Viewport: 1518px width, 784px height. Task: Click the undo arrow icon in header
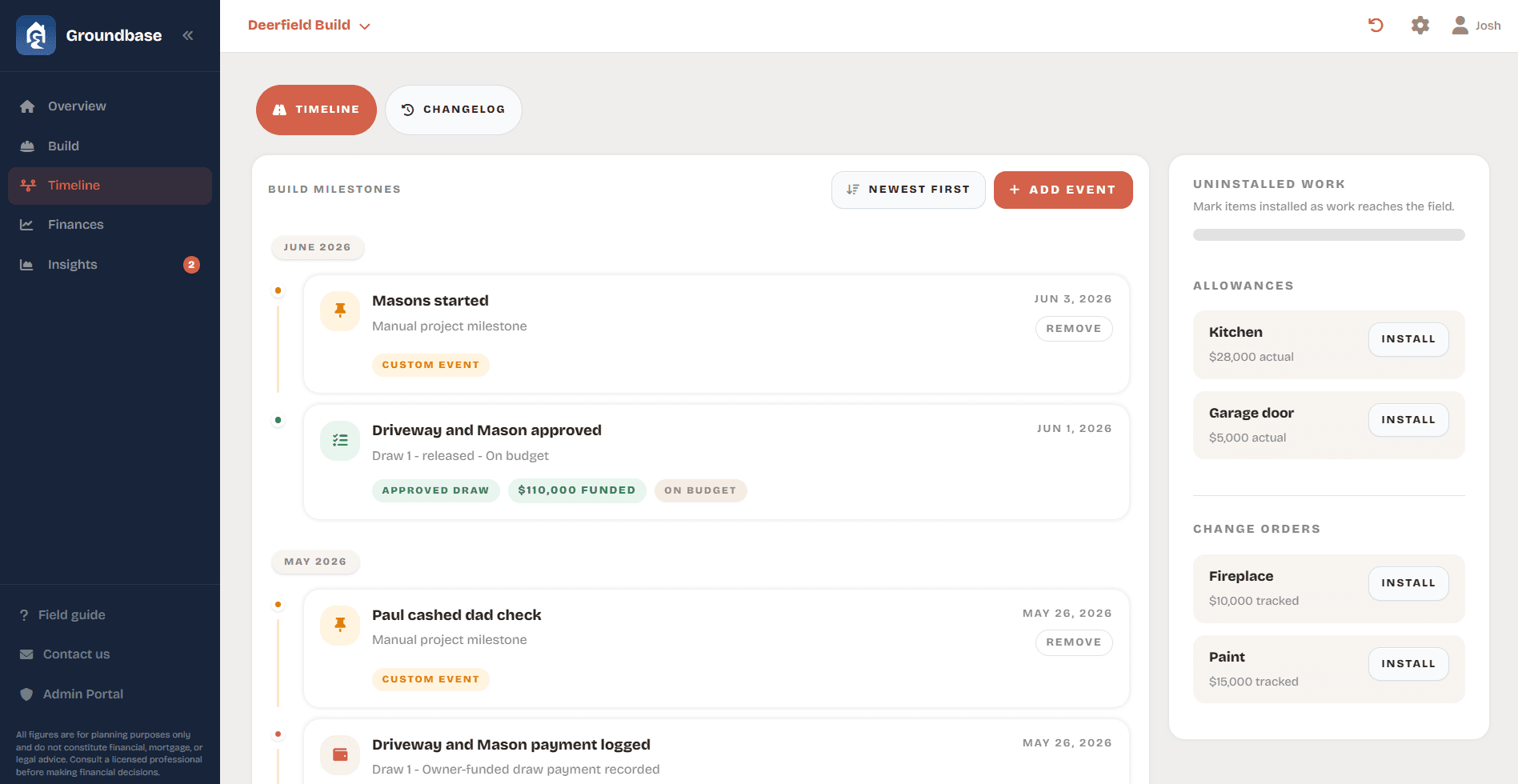pyautogui.click(x=1376, y=26)
